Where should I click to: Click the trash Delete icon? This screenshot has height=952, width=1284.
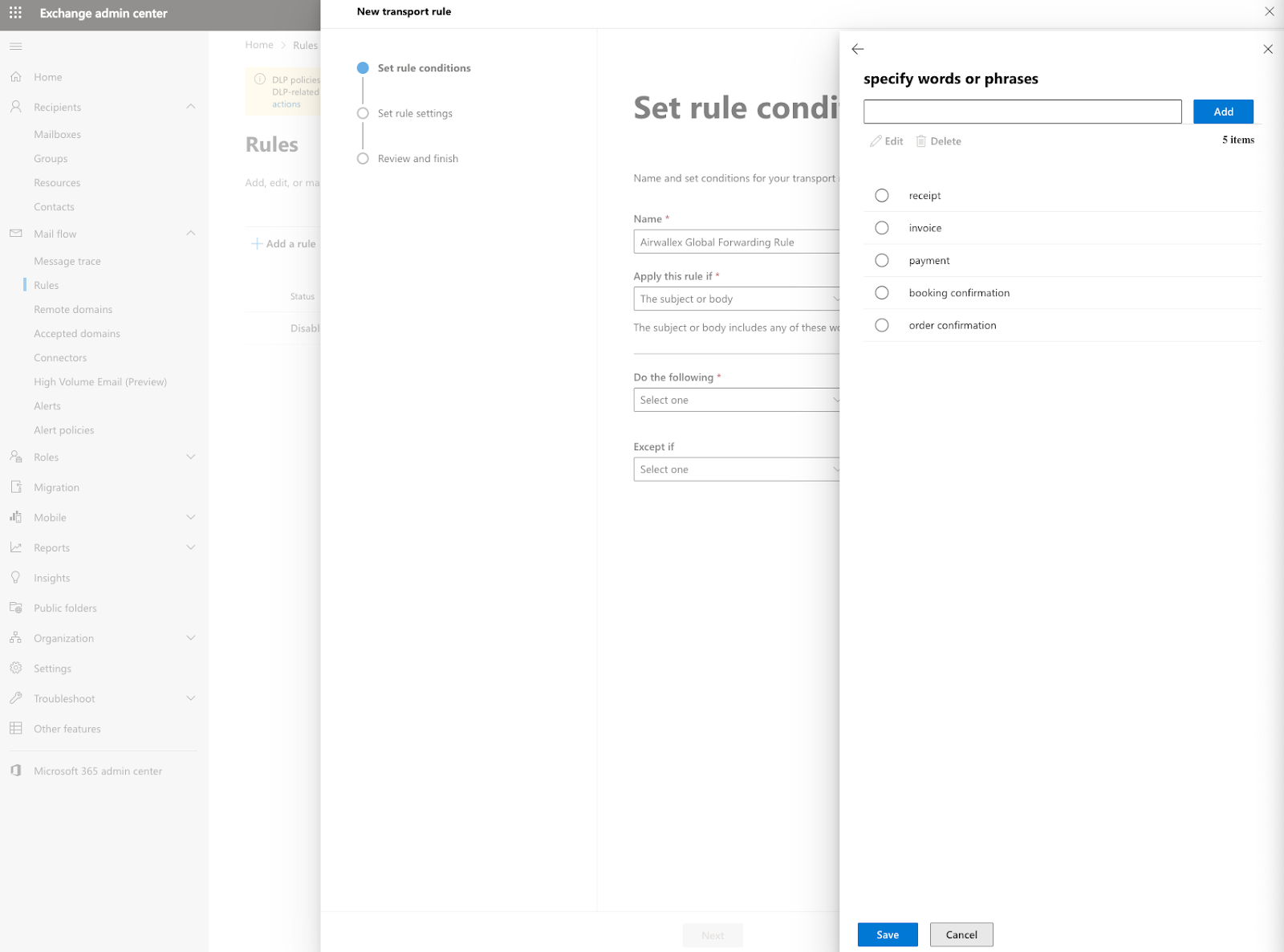(x=920, y=141)
